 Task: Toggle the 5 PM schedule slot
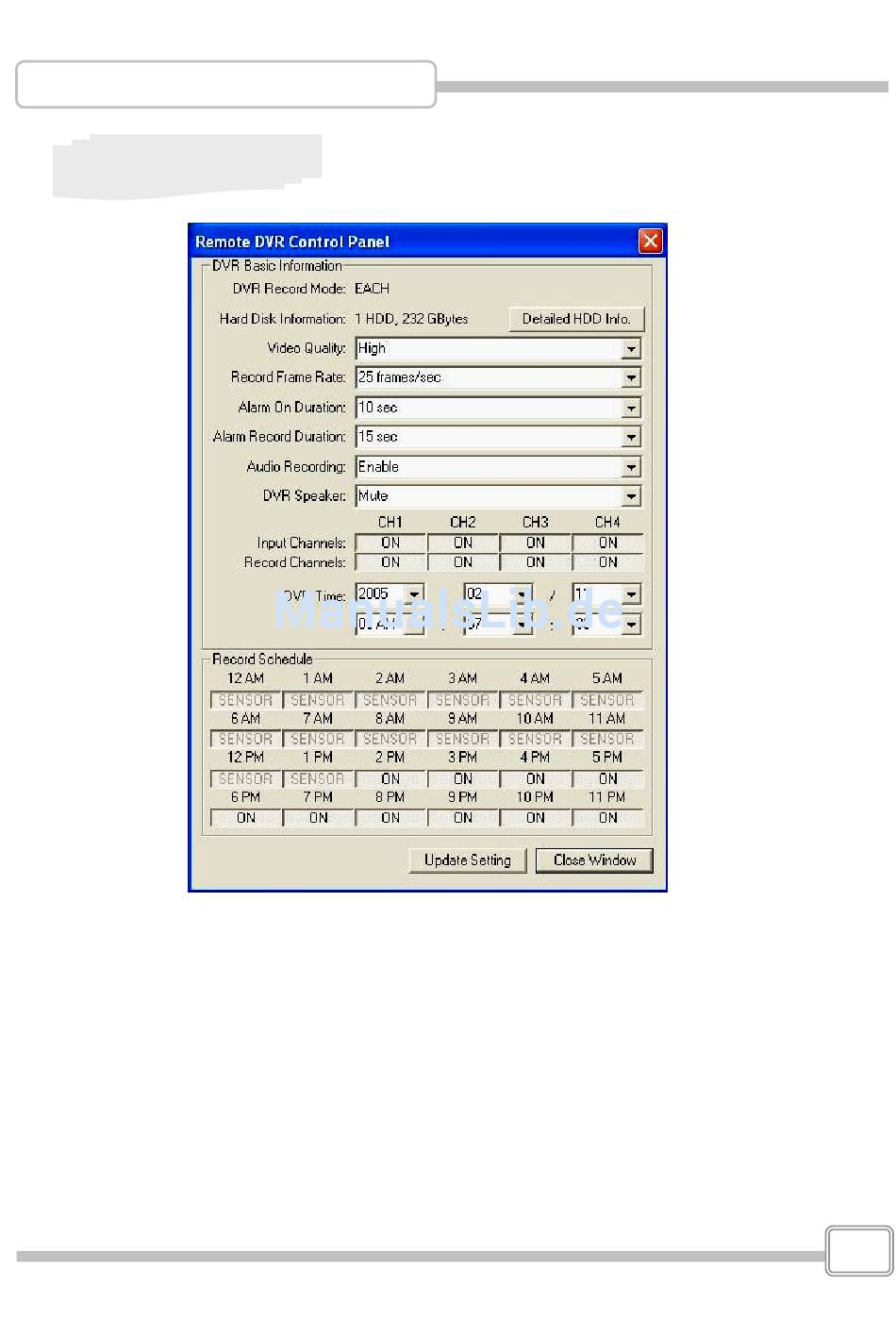pyautogui.click(x=608, y=778)
